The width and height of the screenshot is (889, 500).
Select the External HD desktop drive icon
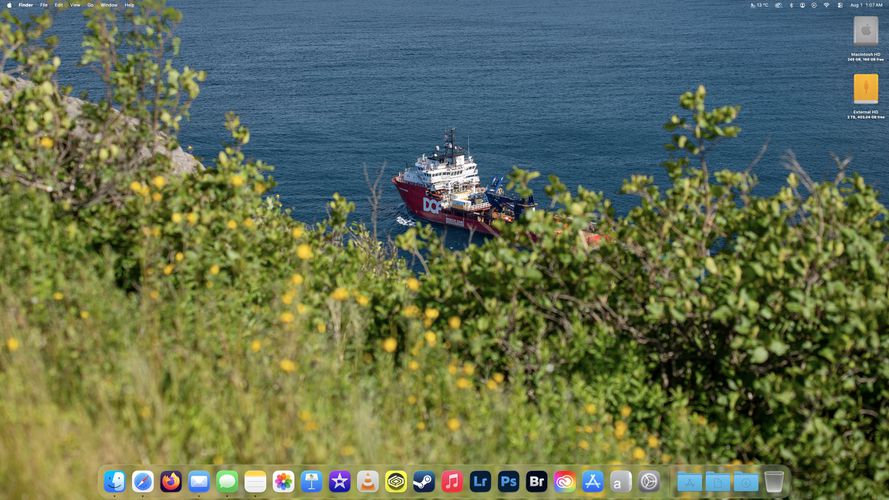[x=866, y=88]
